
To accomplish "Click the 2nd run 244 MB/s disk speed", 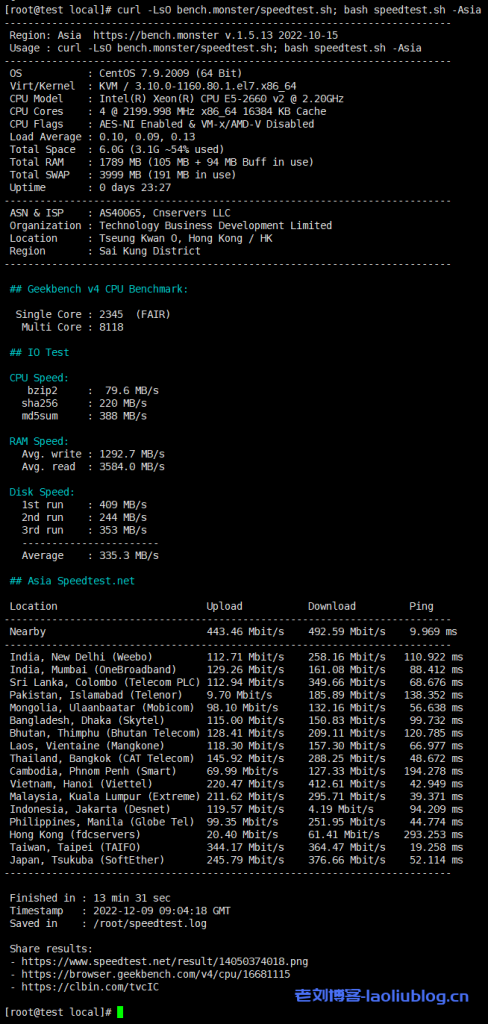I will click(123, 517).
